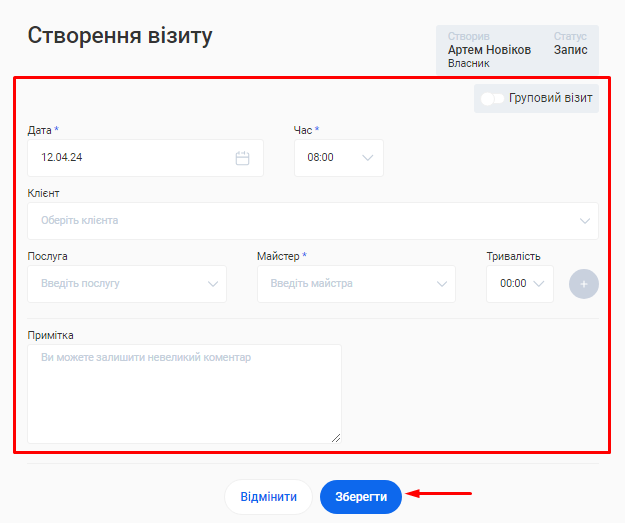Click the Введіть послугу service field
625x523 pixels.
point(115,284)
